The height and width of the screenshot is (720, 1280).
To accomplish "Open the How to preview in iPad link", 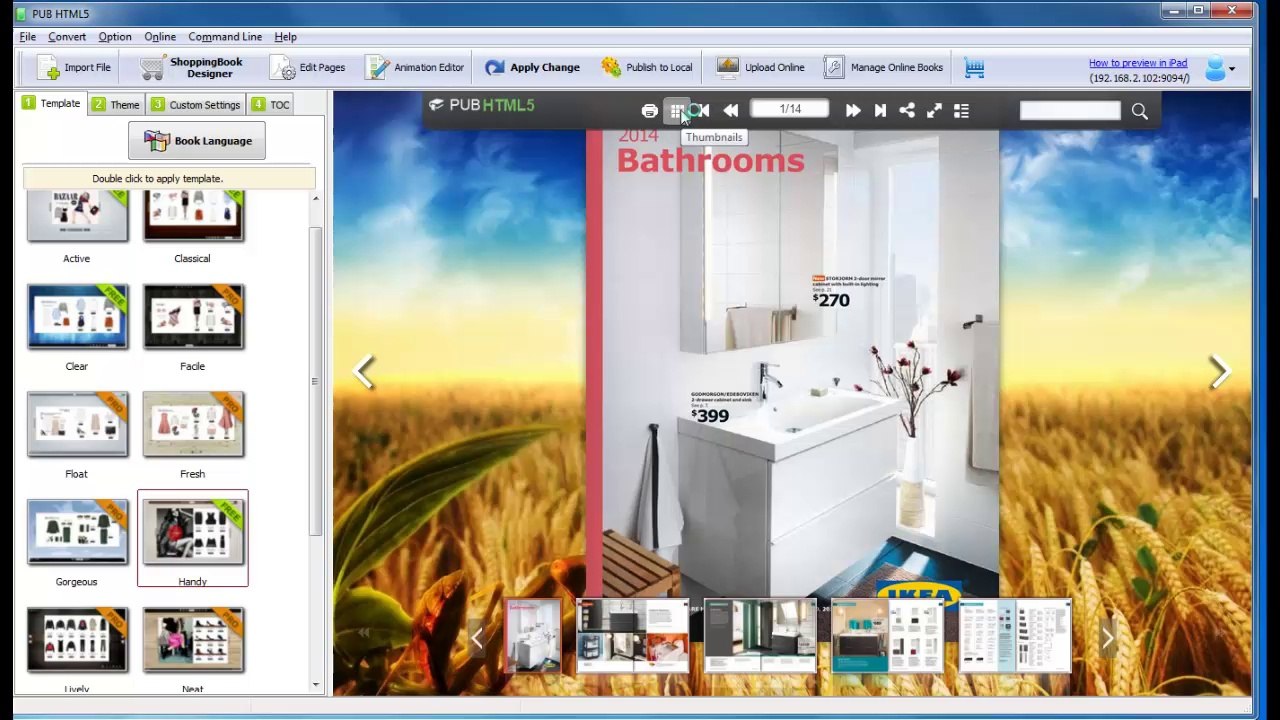I will [1138, 63].
